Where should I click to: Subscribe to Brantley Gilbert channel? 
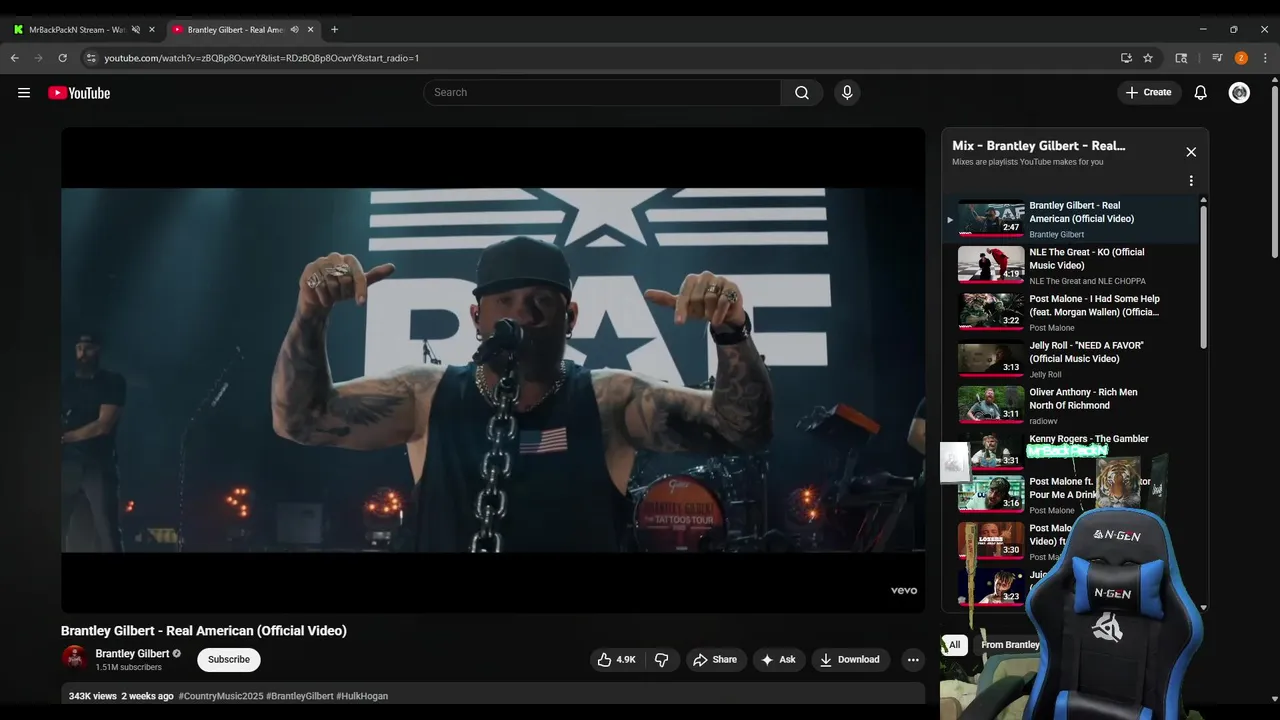[x=229, y=660]
